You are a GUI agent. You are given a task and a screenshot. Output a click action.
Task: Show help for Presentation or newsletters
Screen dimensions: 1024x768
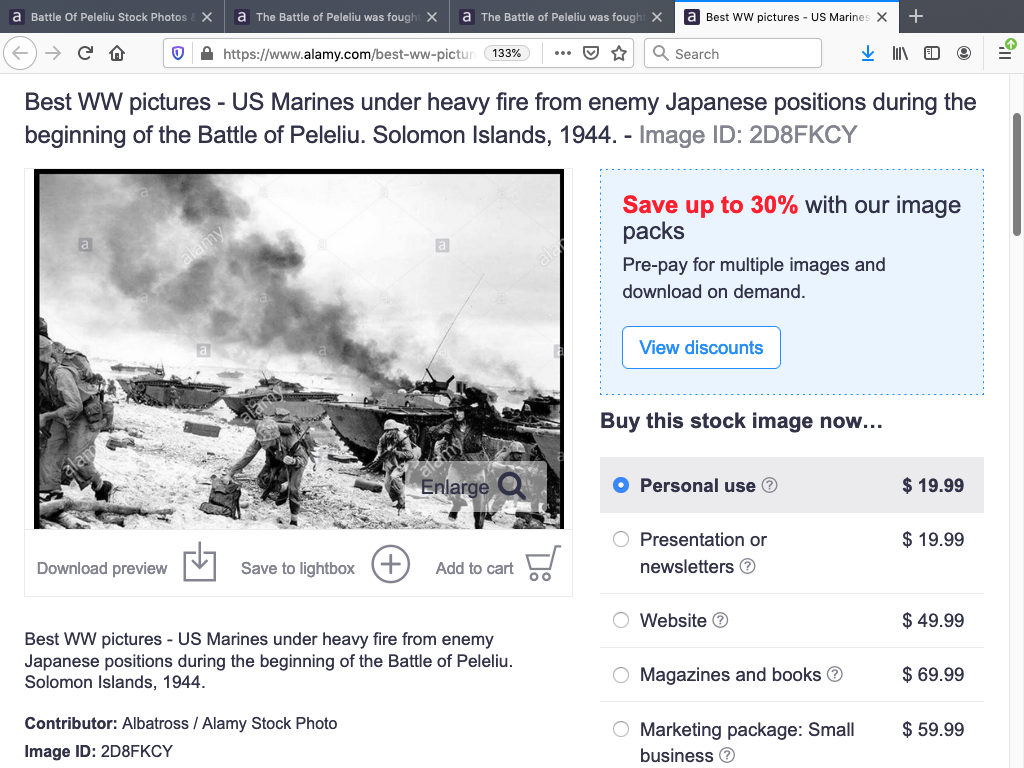pyautogui.click(x=747, y=567)
